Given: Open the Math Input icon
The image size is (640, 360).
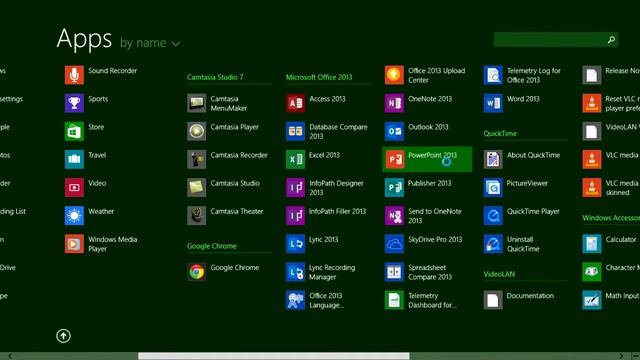Looking at the screenshot, I should 592,300.
